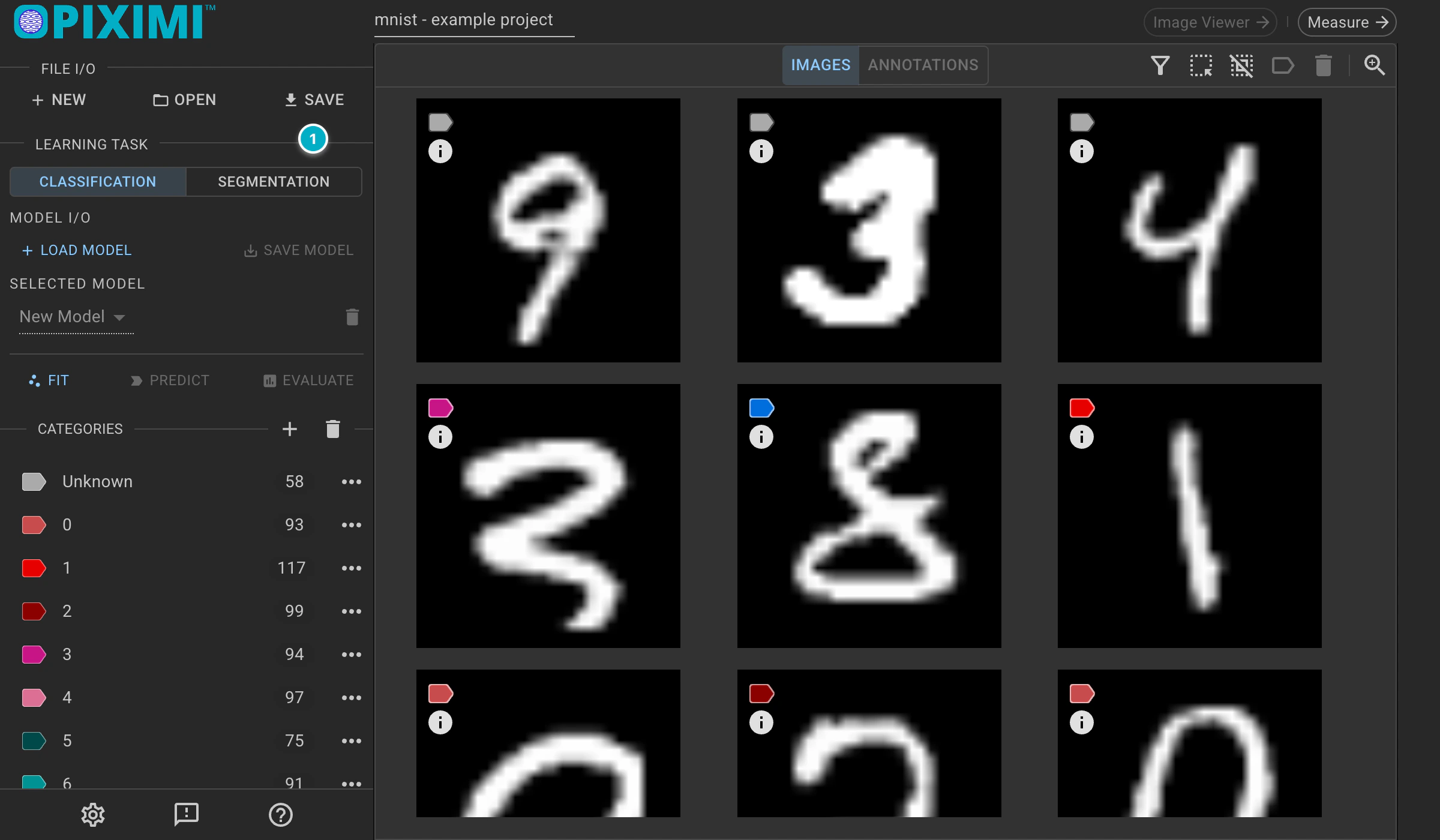
Task: Open the help question mark icon
Action: [280, 815]
